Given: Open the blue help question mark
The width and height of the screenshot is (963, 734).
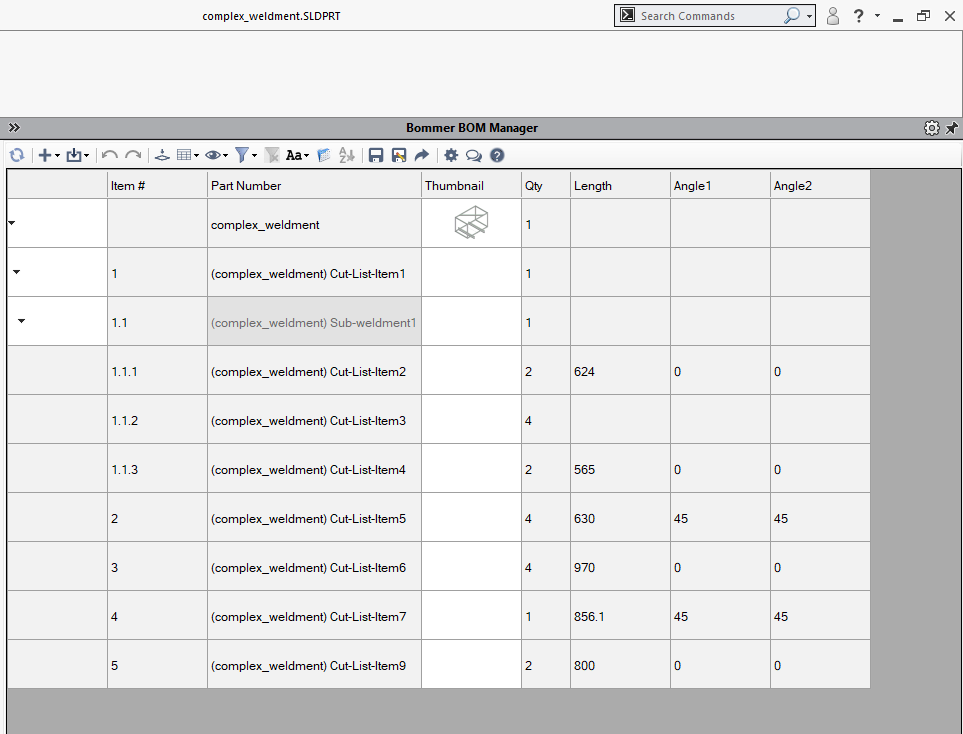Looking at the screenshot, I should [497, 155].
